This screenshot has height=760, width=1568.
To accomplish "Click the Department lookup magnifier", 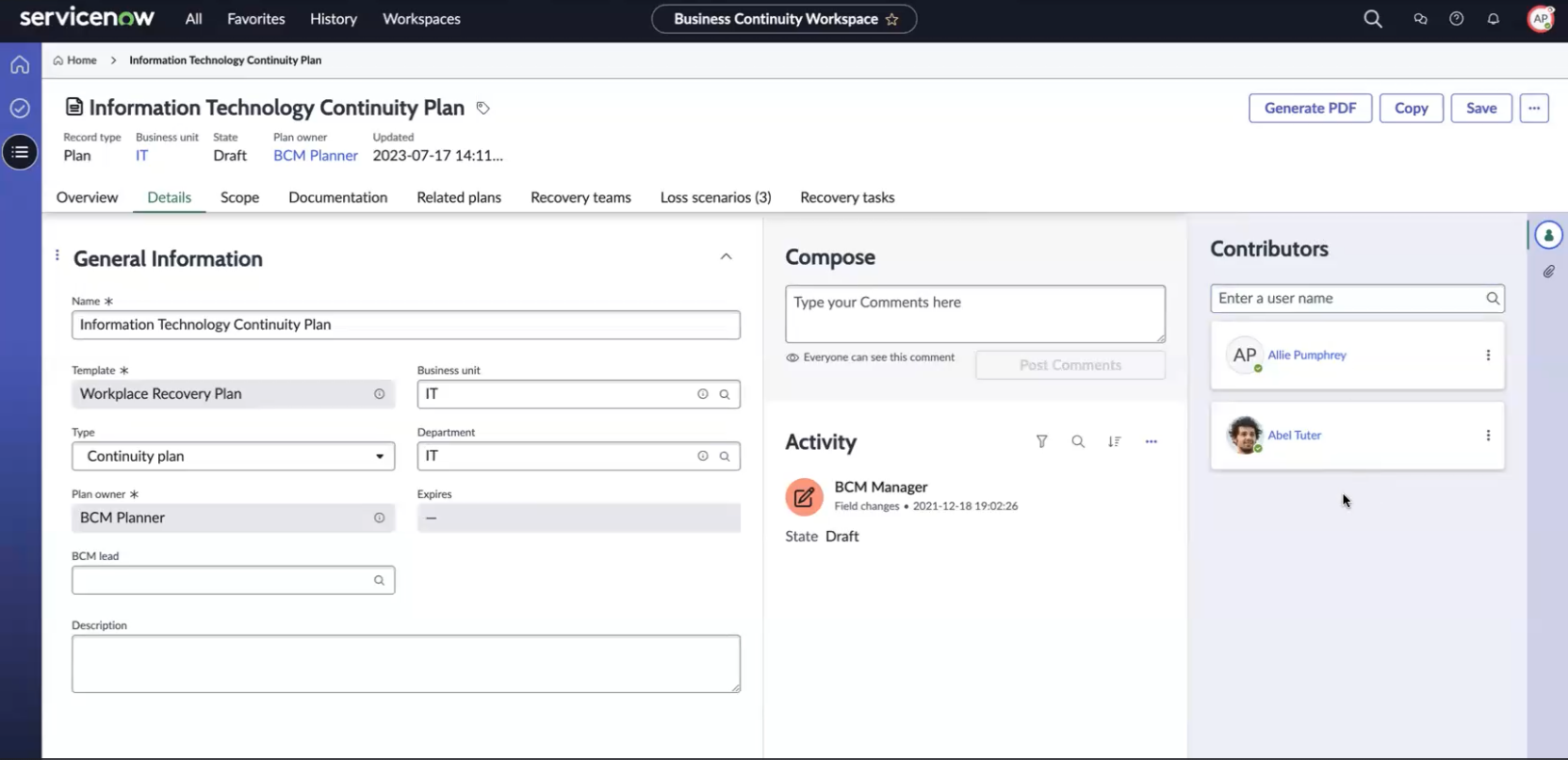I will 725,456.
